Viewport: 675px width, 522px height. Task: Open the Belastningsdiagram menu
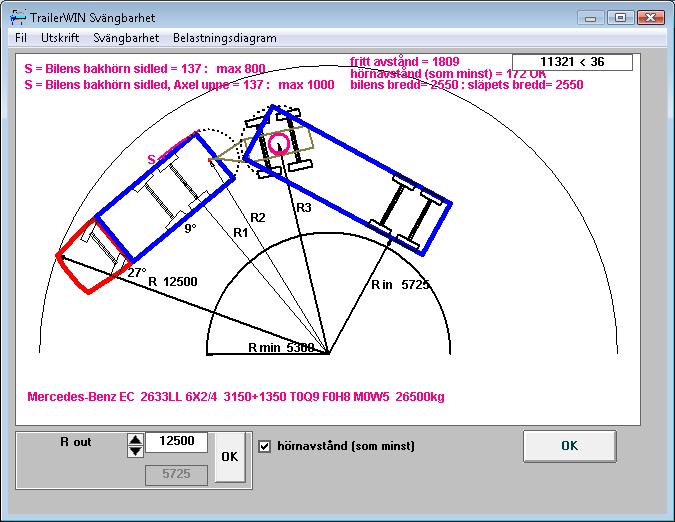click(x=225, y=38)
